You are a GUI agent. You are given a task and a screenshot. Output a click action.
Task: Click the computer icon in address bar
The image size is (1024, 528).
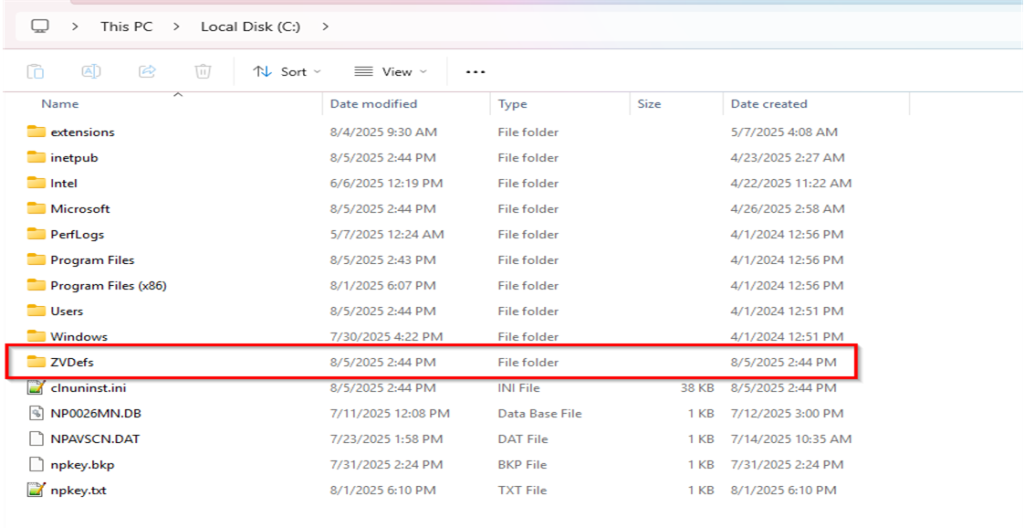click(x=40, y=26)
